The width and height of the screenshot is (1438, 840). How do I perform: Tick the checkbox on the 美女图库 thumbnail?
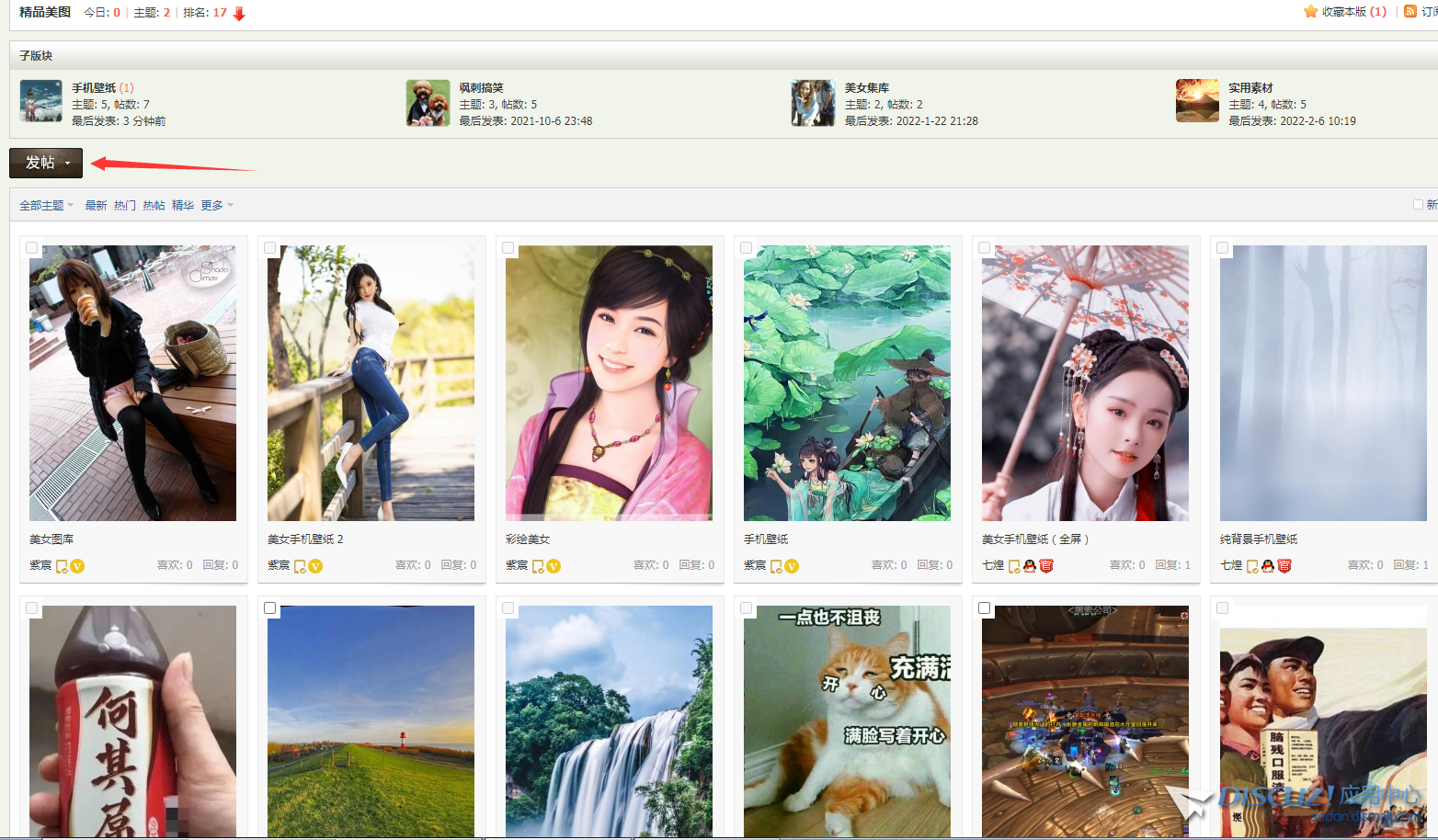click(32, 248)
